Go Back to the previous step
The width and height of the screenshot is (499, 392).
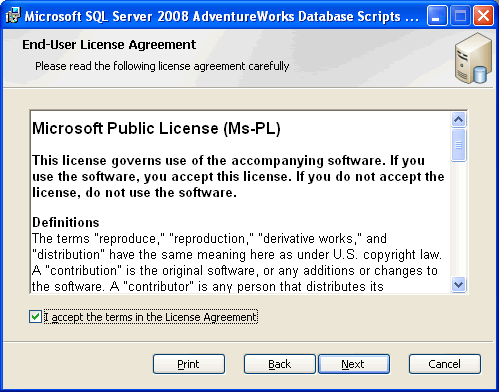pyautogui.click(x=279, y=364)
